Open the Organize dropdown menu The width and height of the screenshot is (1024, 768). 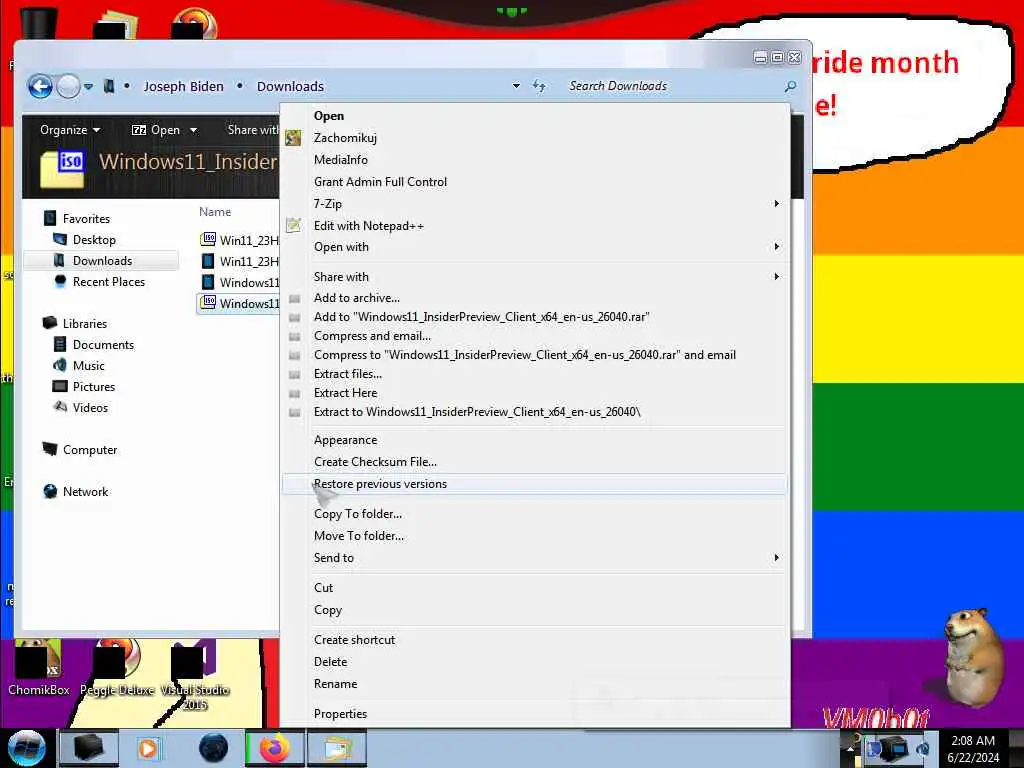click(x=70, y=130)
